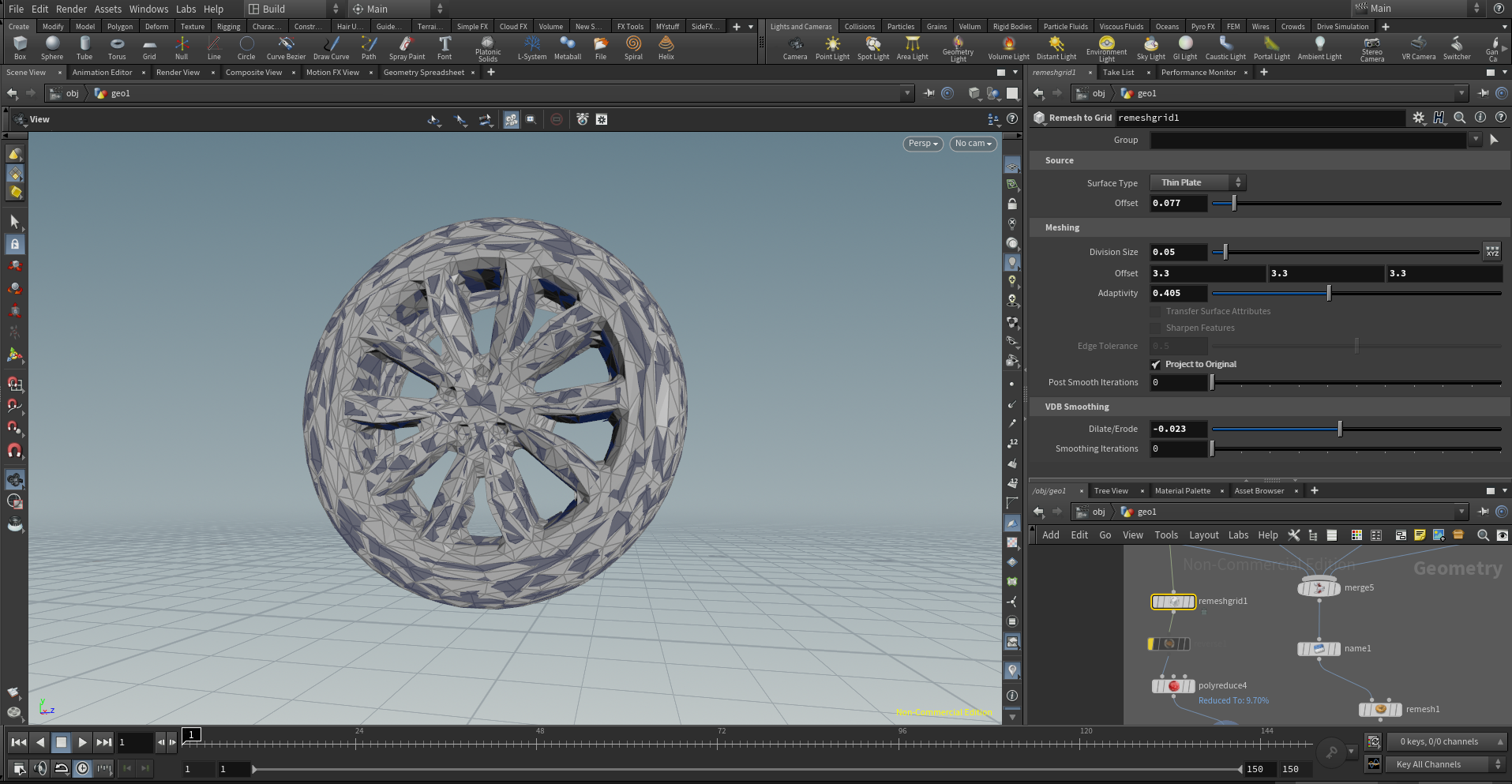The height and width of the screenshot is (784, 1512).
Task: Click obj path button in viewport
Action: click(65, 93)
